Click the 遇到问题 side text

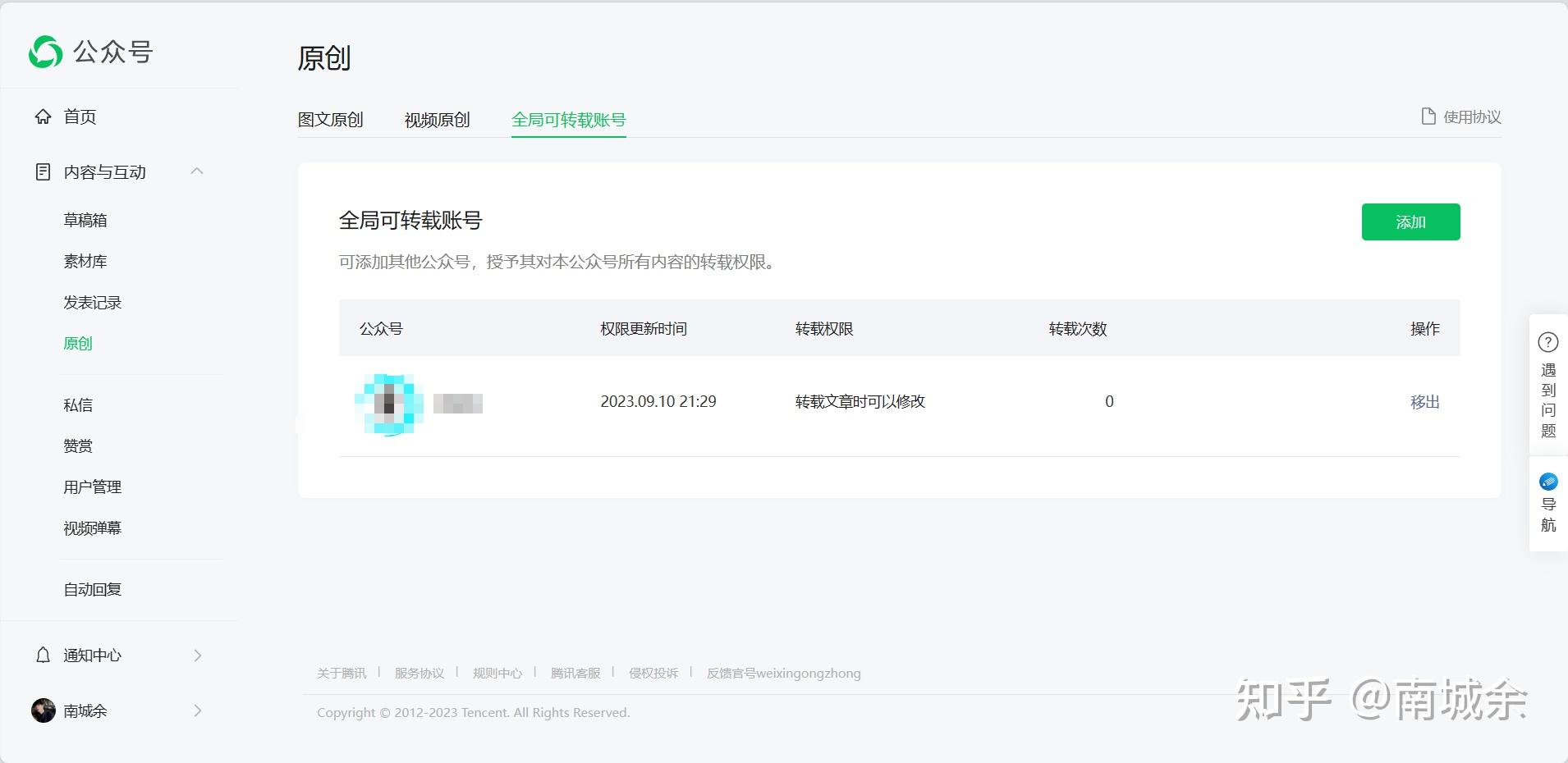1548,400
